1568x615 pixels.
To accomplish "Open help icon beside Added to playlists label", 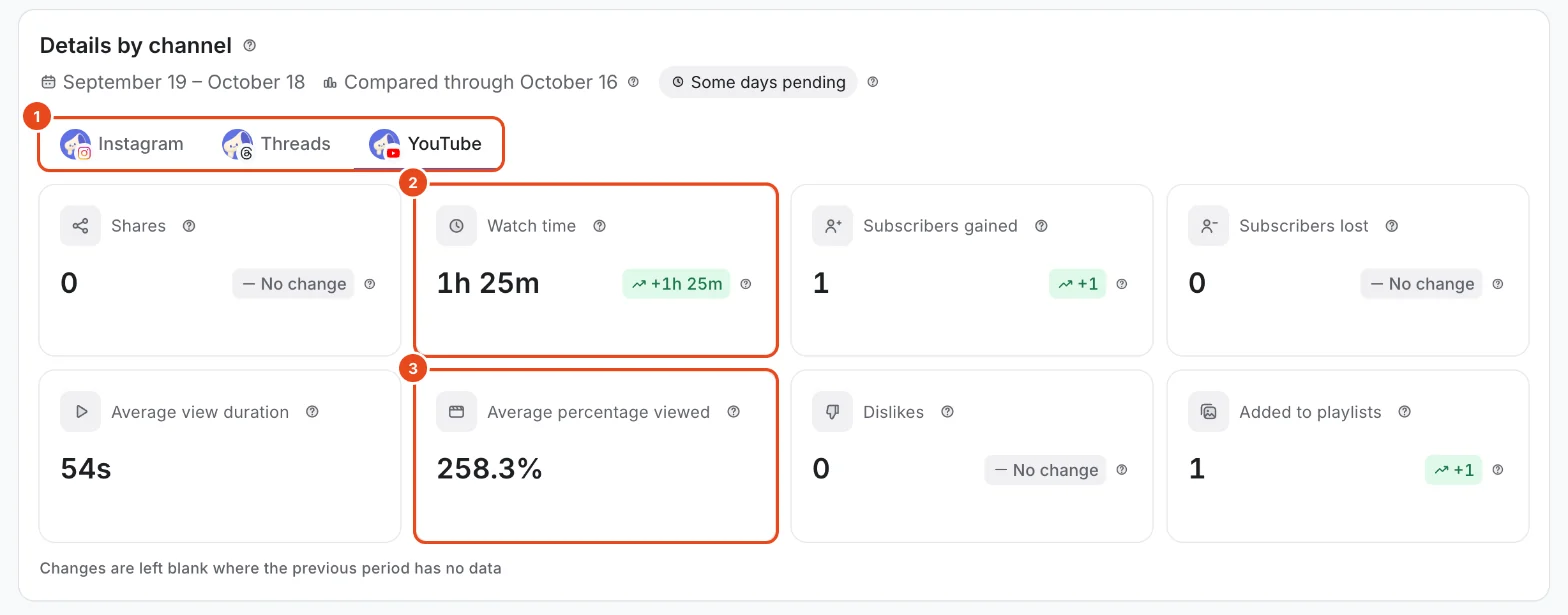I will (1405, 412).
